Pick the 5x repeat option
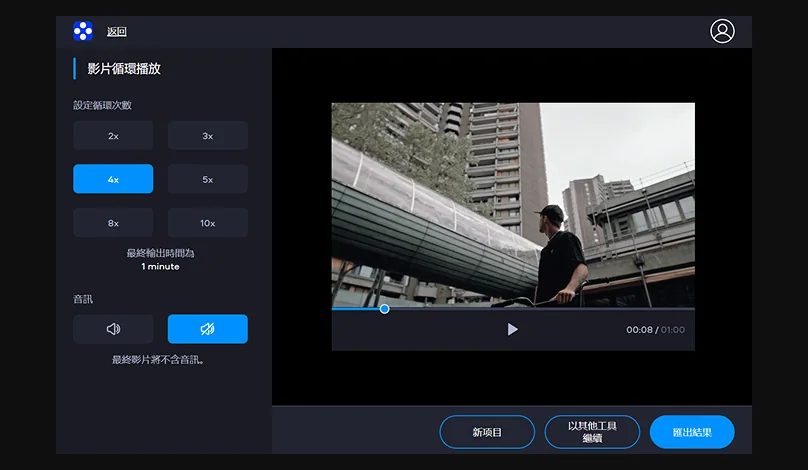808x470 pixels. [207, 179]
